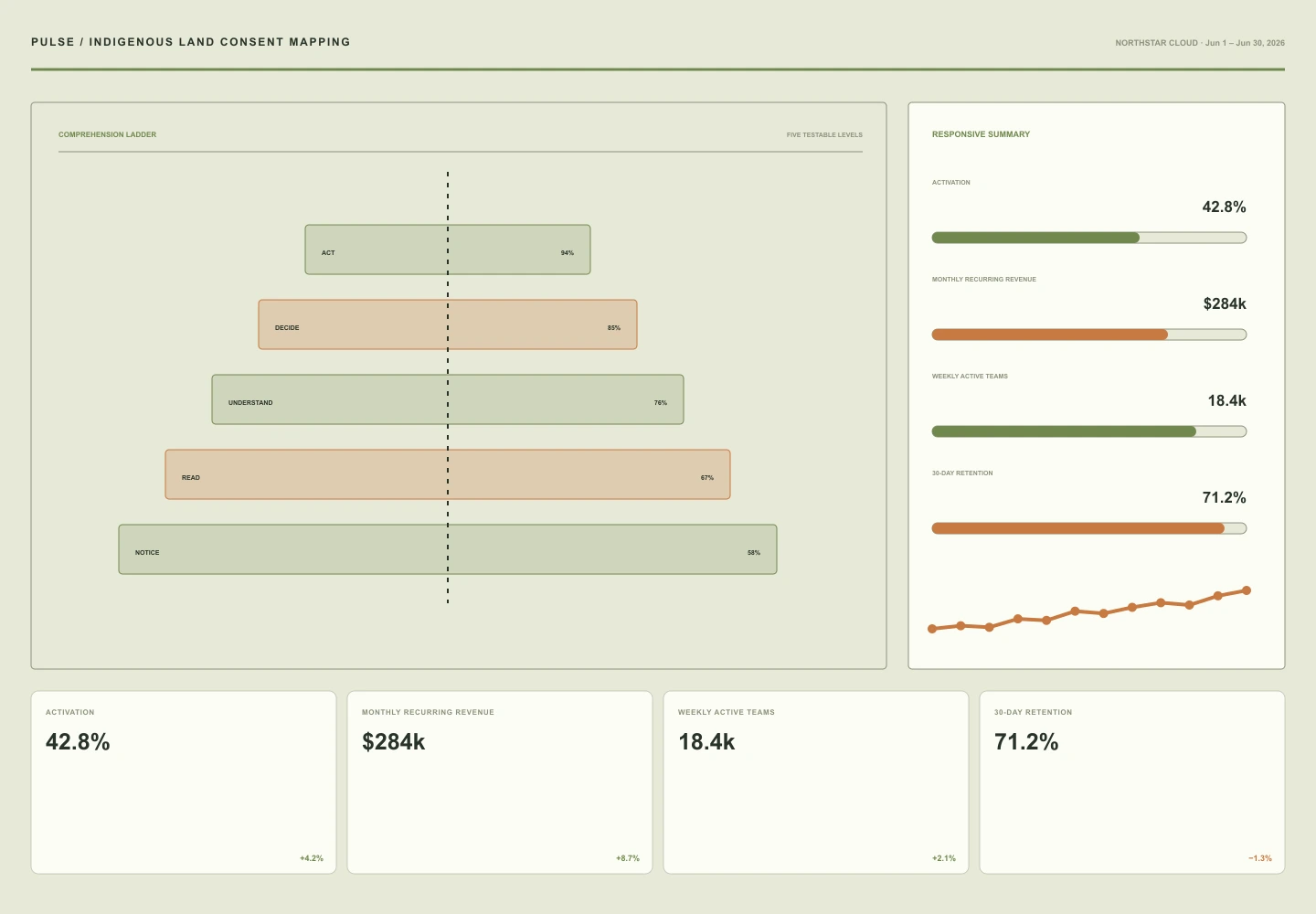Select the READ ladder bar

pos(448,474)
